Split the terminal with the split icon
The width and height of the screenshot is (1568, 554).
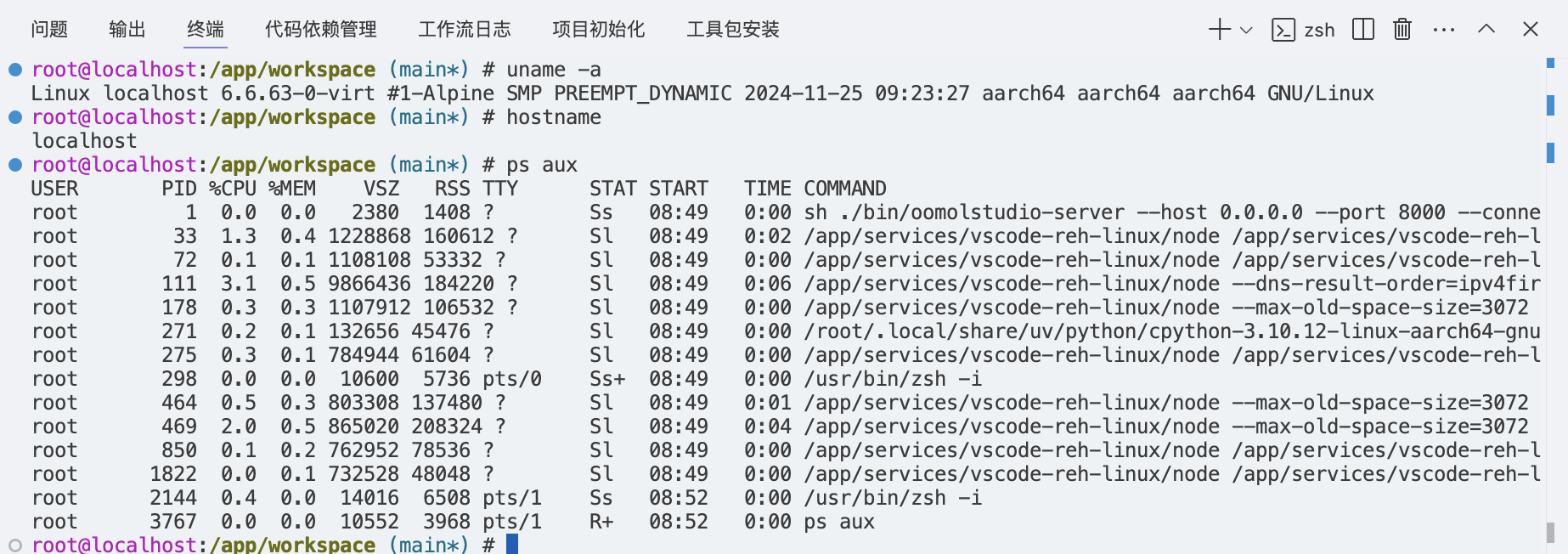coord(1363,30)
